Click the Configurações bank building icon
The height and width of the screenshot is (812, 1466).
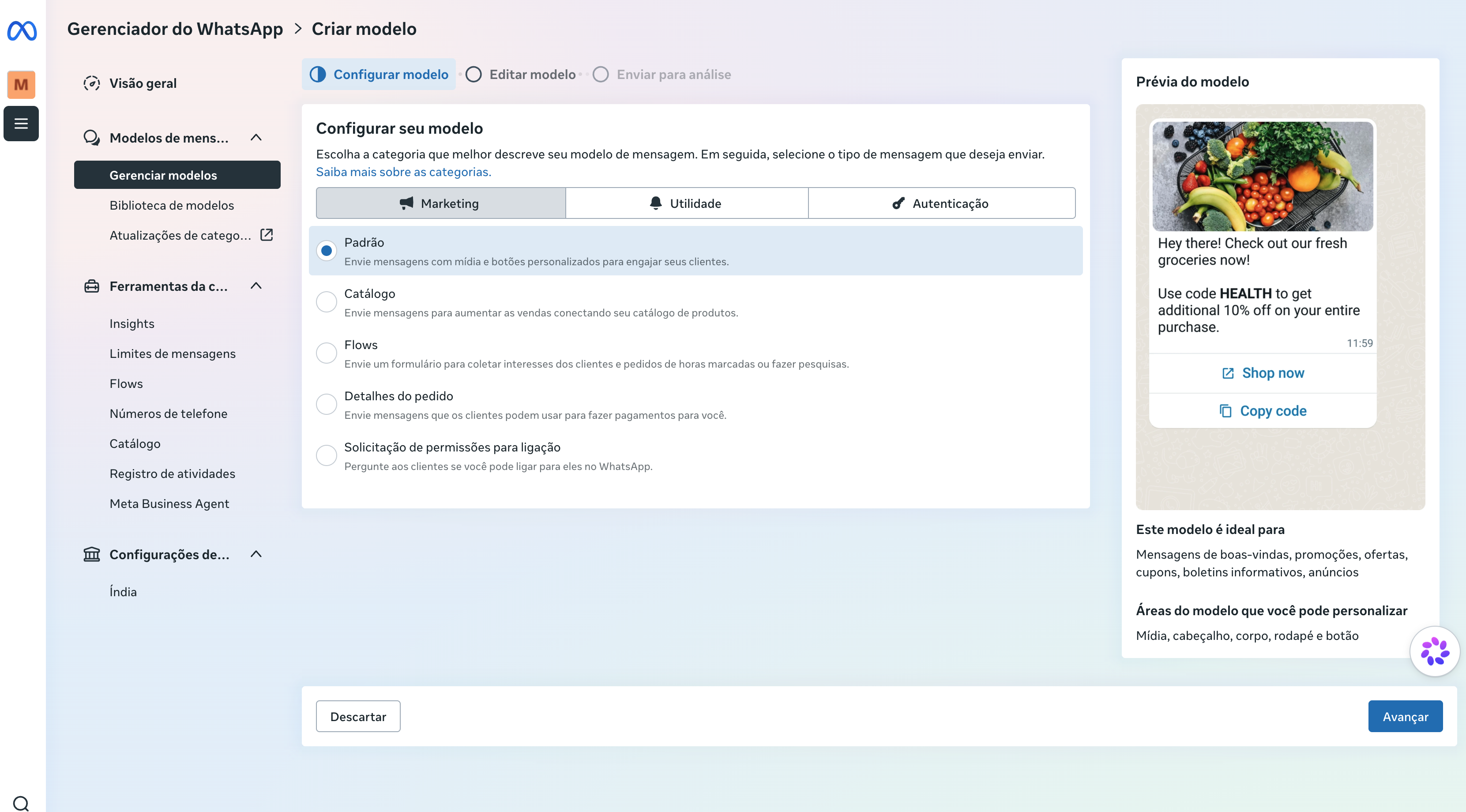coord(92,554)
